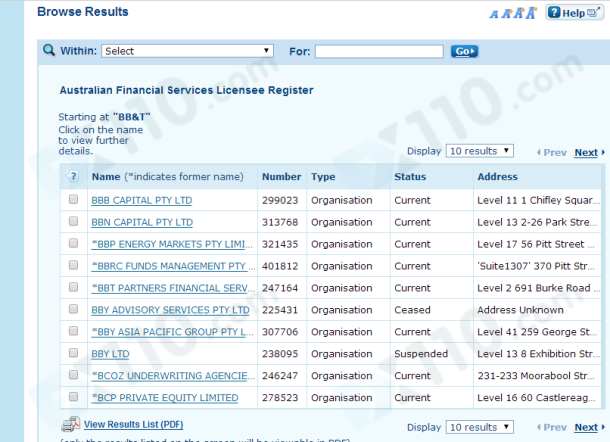This screenshot has height=442, width=610.
Task: Click the Go button
Action: pyautogui.click(x=465, y=51)
